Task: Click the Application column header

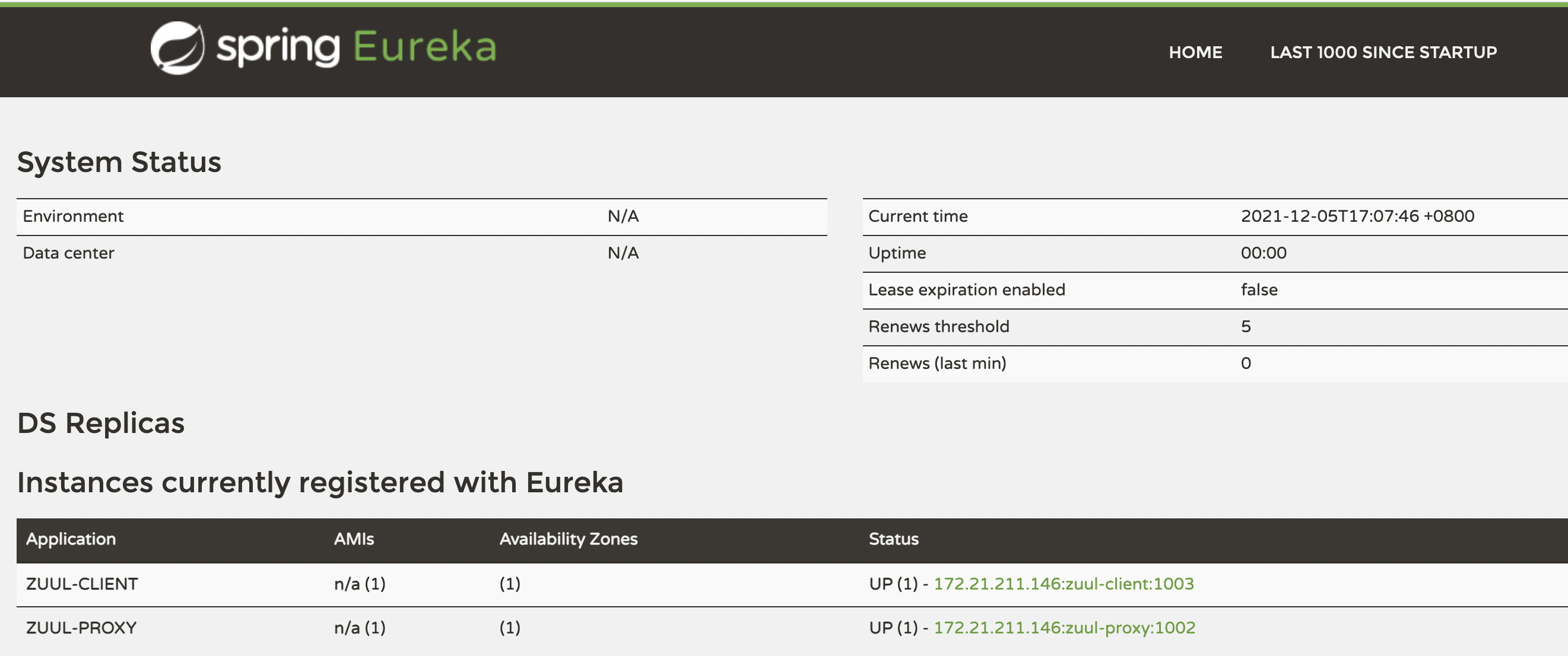Action: (x=71, y=539)
